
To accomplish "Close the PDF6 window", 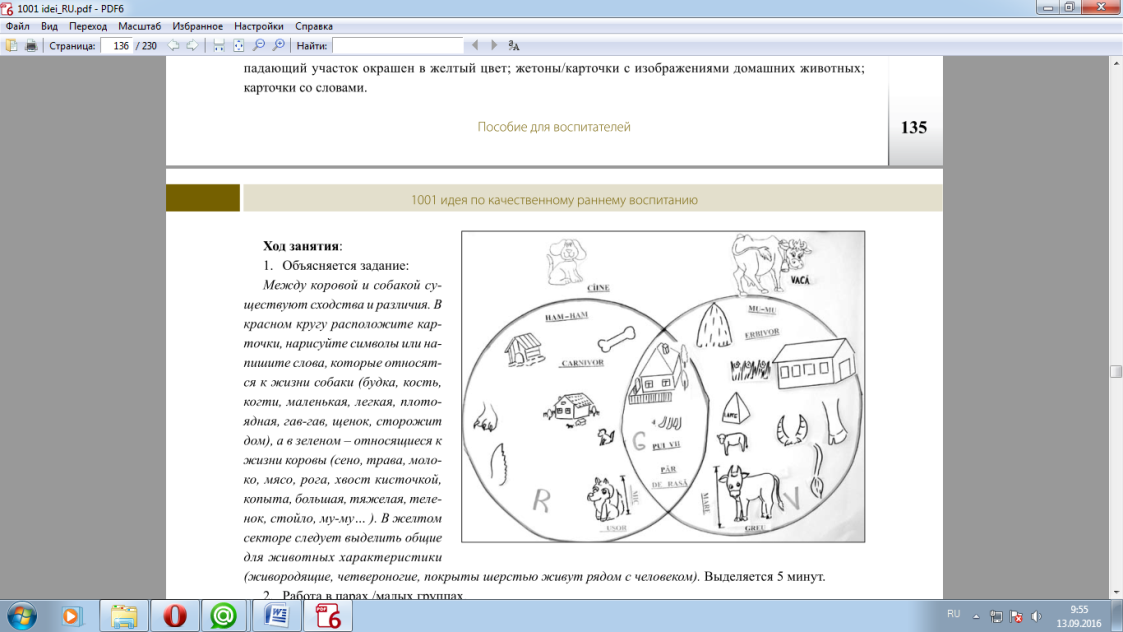I will click(1101, 7).
